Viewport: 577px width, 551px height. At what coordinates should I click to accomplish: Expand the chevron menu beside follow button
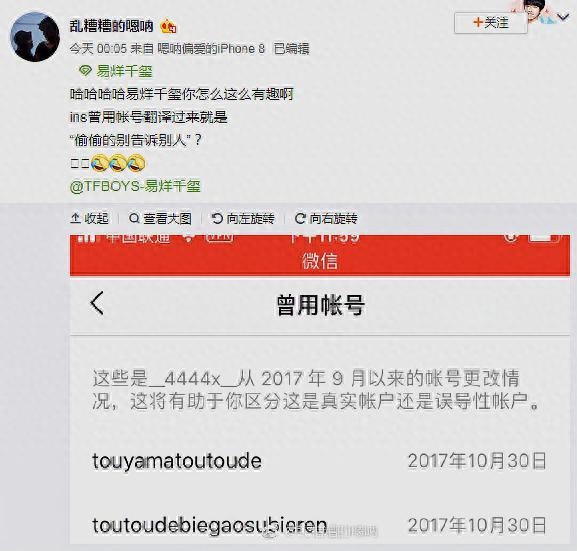(x=563, y=17)
